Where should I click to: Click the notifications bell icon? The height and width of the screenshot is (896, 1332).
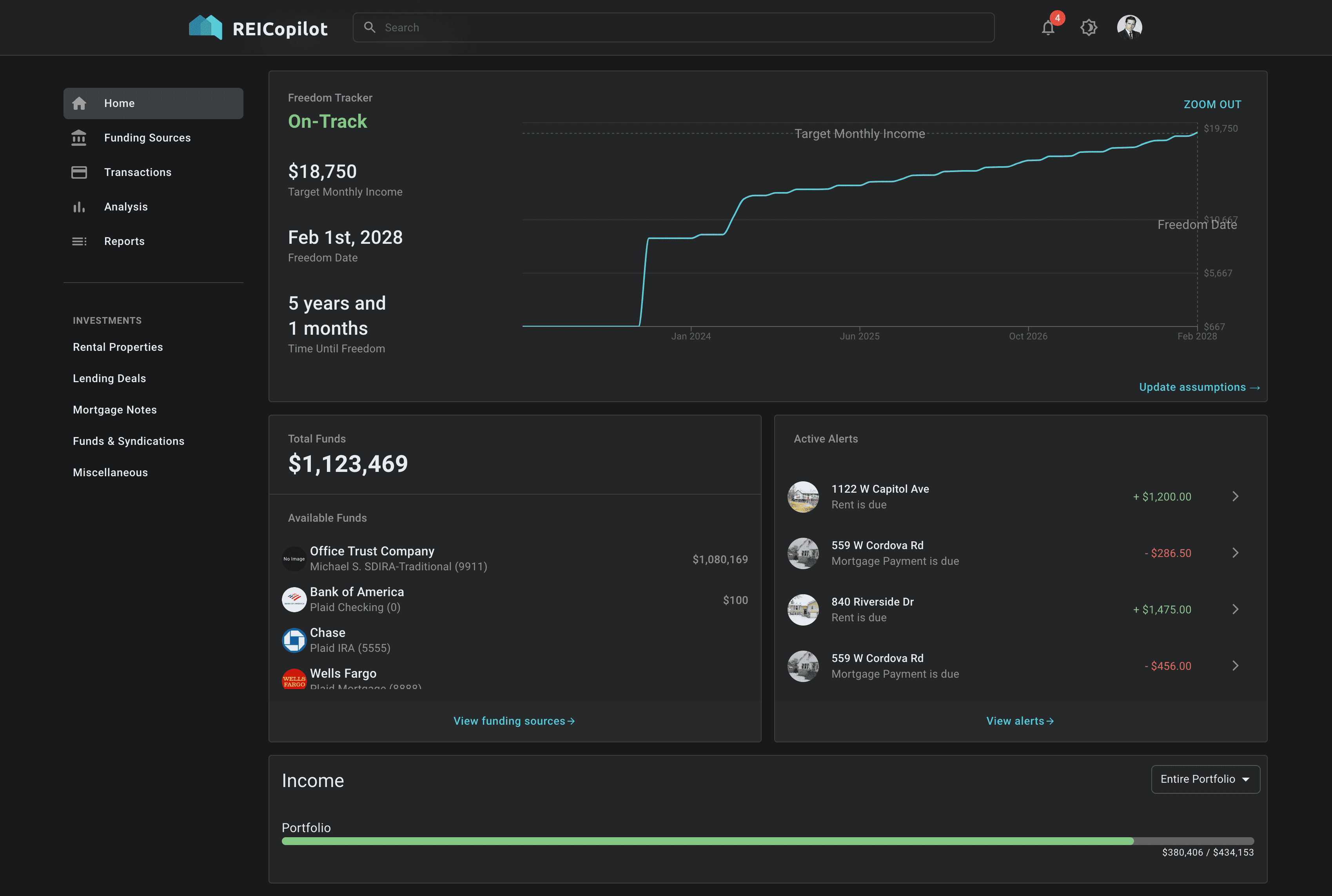click(x=1047, y=27)
